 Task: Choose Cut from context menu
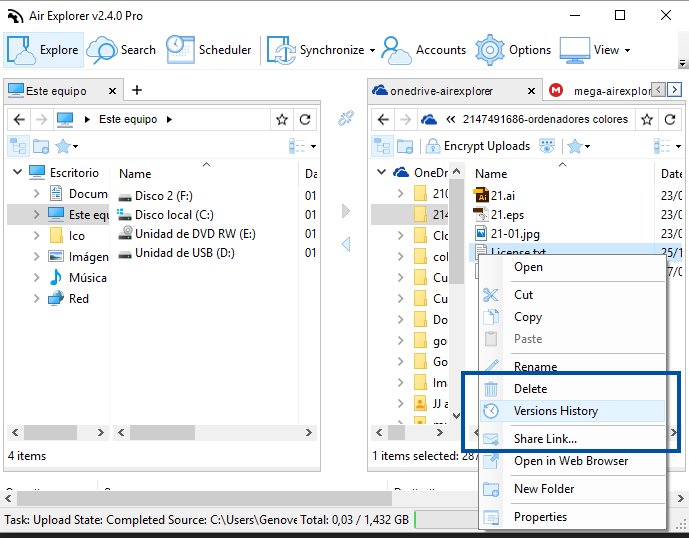coord(572,295)
